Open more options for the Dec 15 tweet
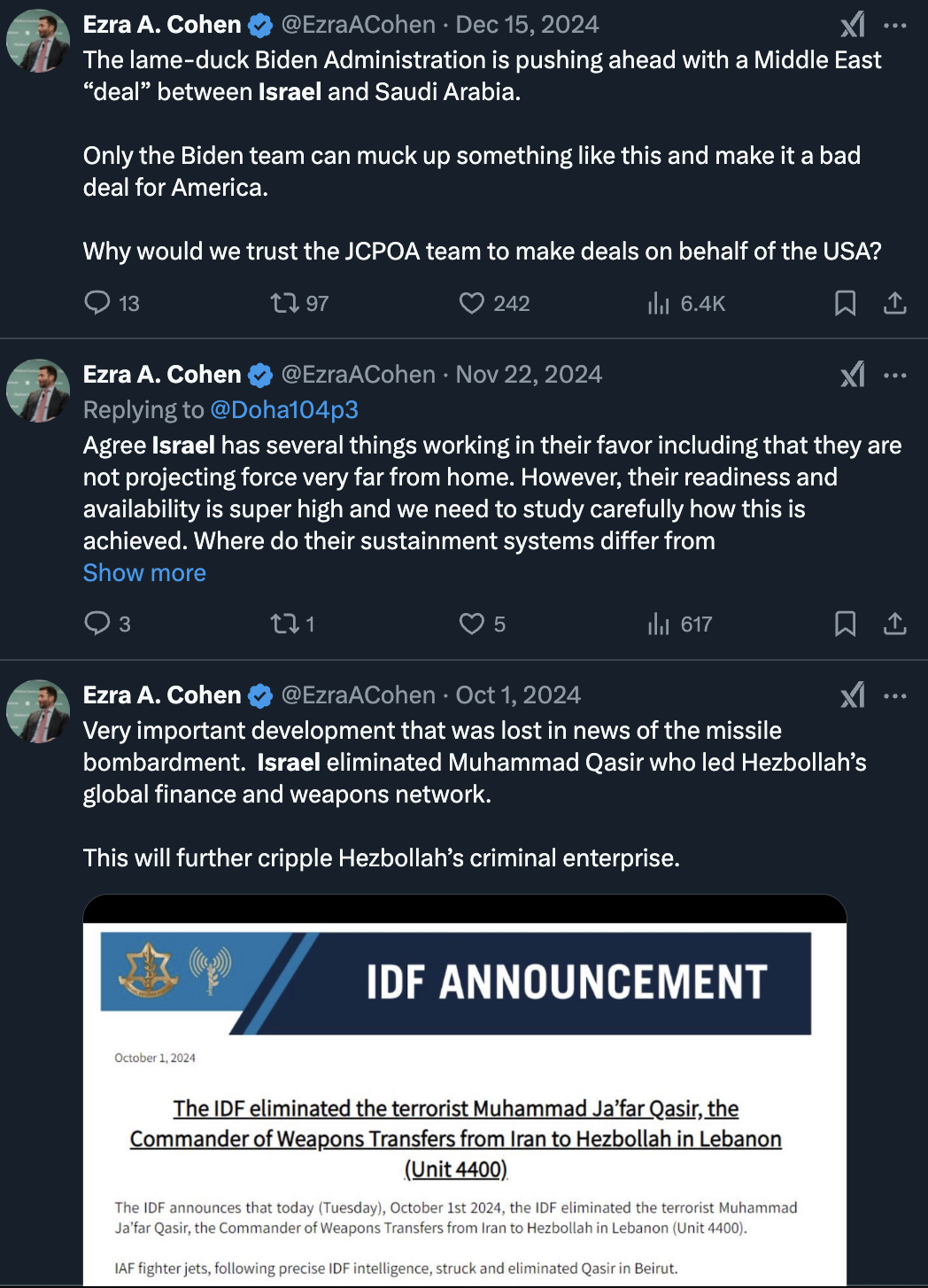 (895, 25)
